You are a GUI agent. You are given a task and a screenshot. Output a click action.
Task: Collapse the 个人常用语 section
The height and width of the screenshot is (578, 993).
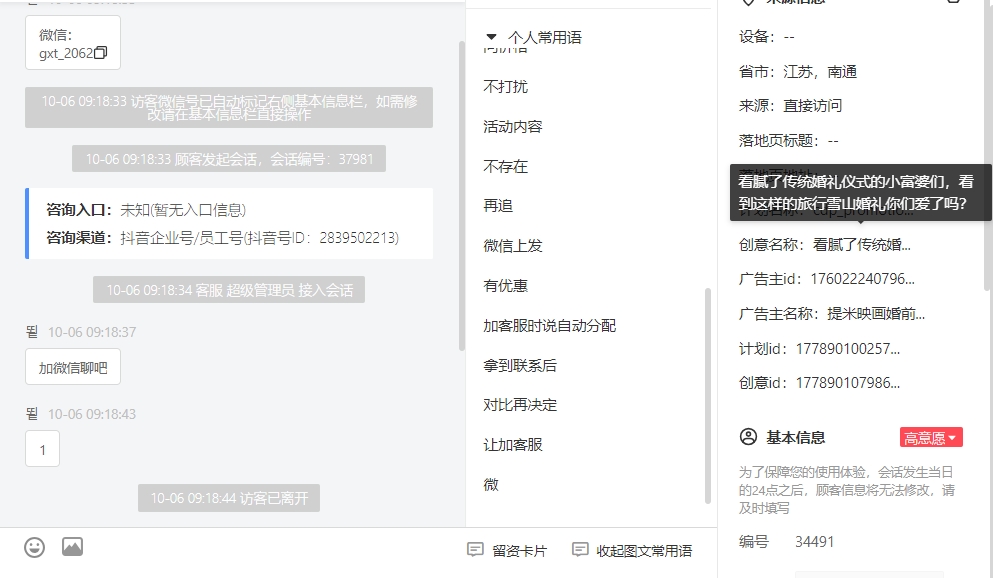pos(491,37)
